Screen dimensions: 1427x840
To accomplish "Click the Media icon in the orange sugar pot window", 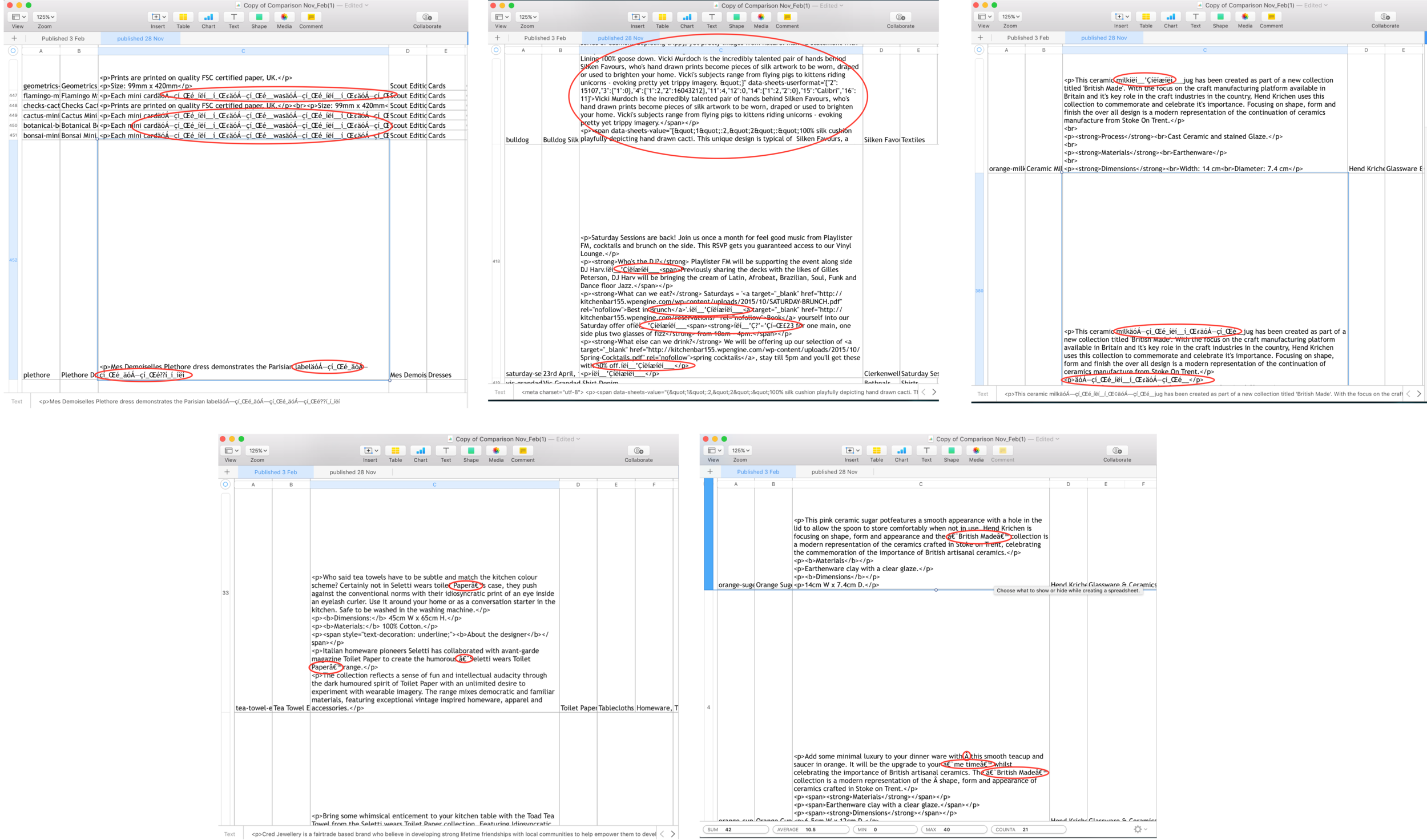I will pos(976,451).
